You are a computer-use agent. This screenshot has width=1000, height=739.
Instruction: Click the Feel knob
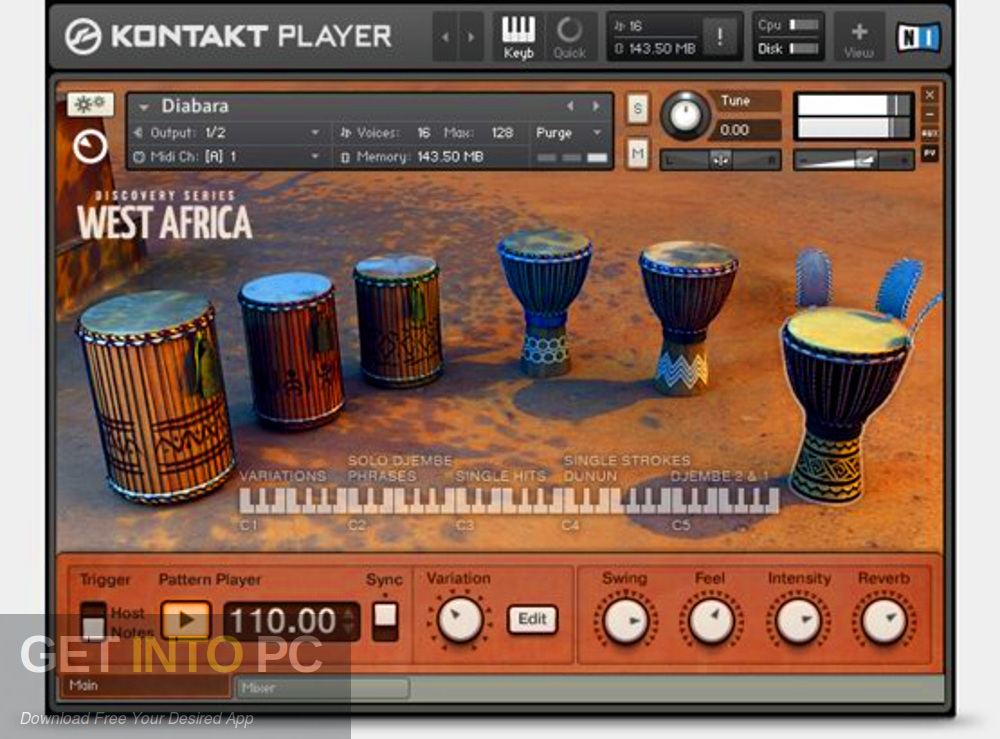tap(711, 620)
